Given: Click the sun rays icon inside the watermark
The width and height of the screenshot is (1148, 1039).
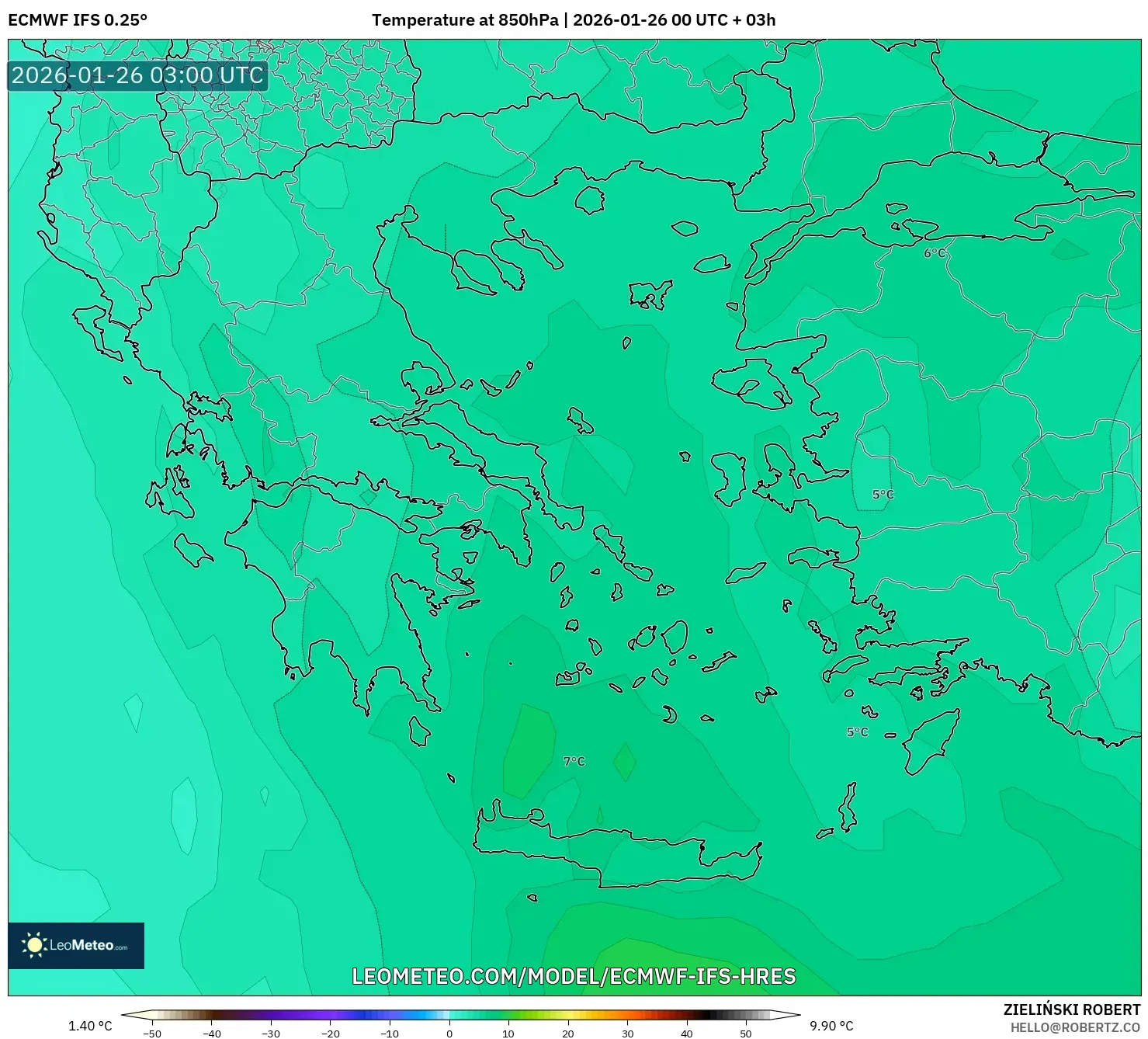Looking at the screenshot, I should (x=36, y=944).
